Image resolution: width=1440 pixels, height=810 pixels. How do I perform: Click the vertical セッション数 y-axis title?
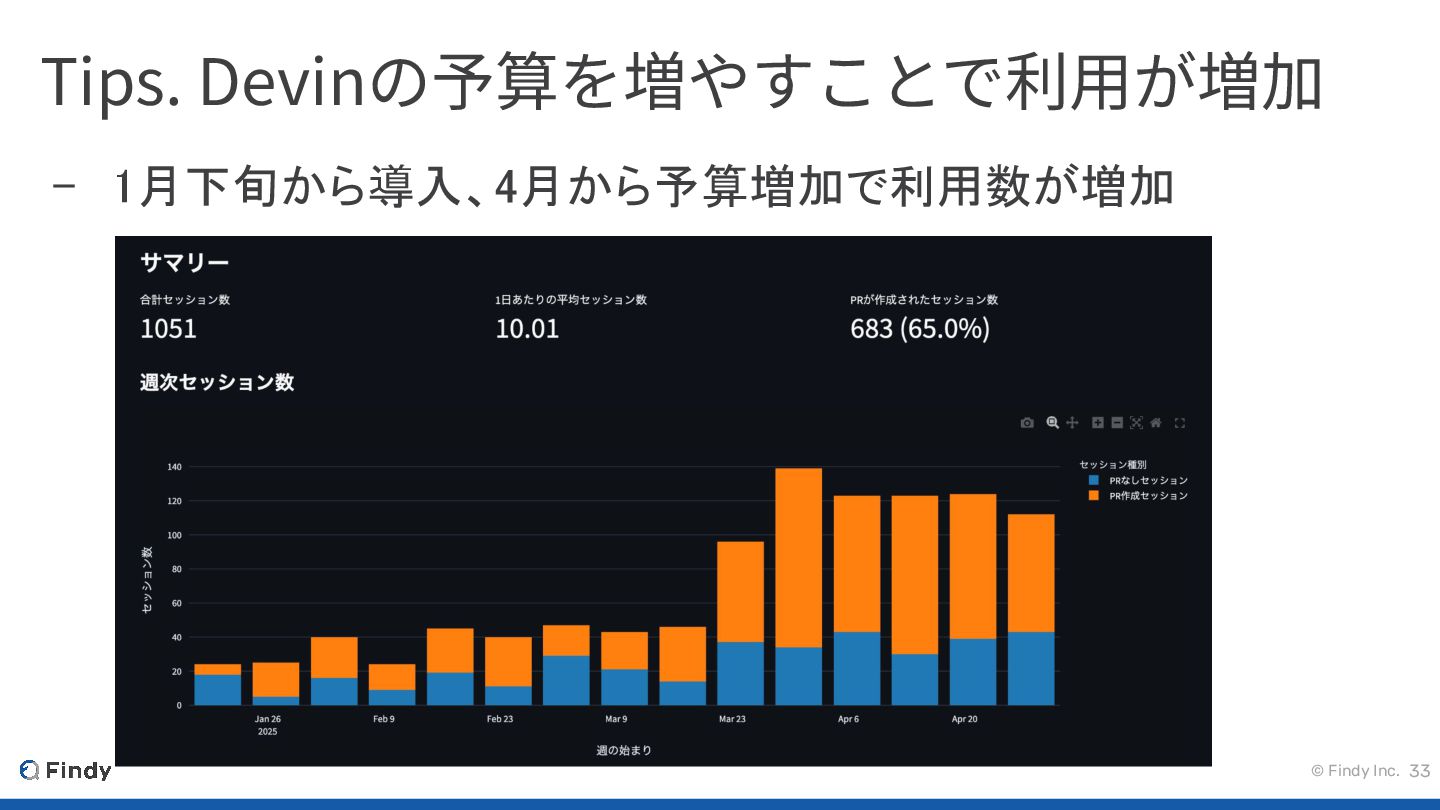click(x=146, y=580)
